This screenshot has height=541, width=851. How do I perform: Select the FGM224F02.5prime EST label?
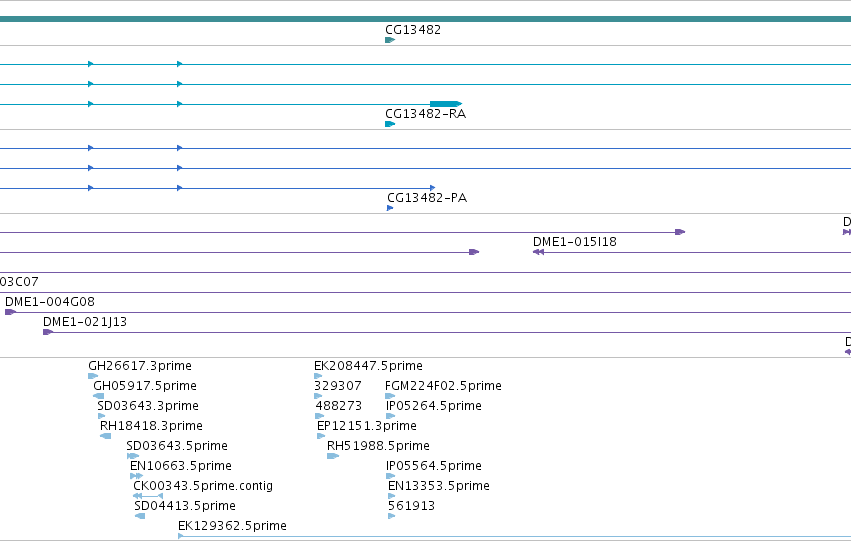point(443,386)
